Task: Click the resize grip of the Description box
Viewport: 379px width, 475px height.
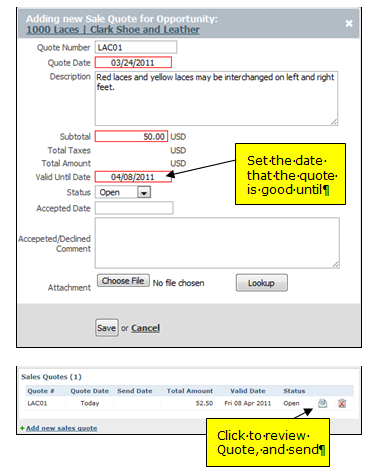Action: [x=334, y=122]
